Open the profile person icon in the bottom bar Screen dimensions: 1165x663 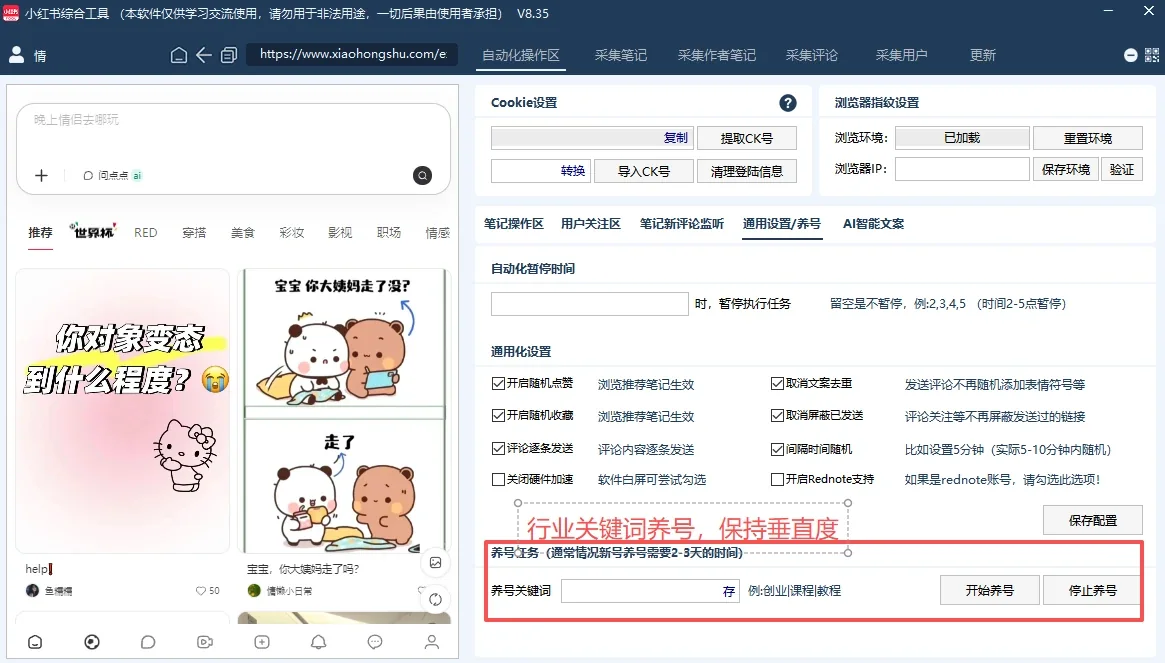point(432,641)
